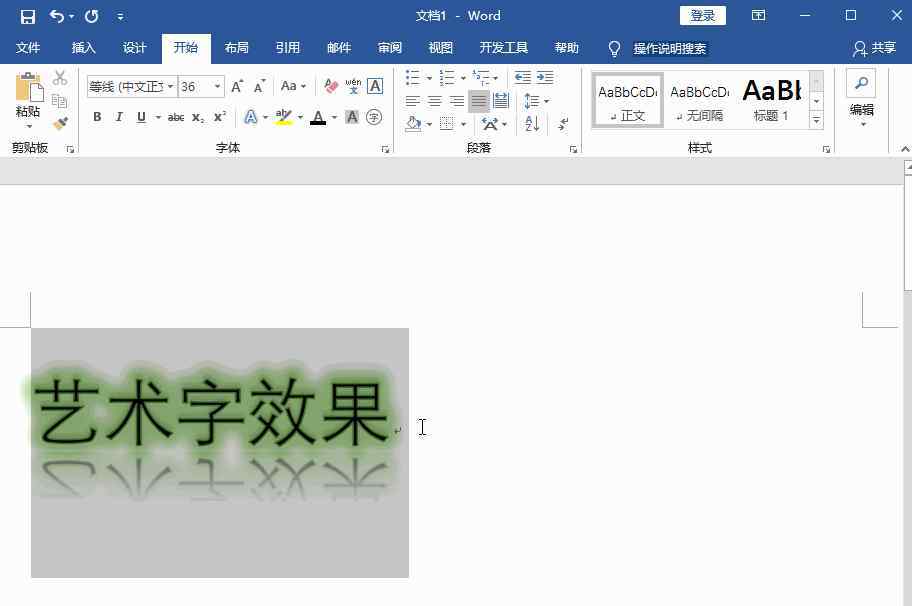The image size is (912, 606).
Task: Click the Increase Indent icon
Action: pos(545,78)
